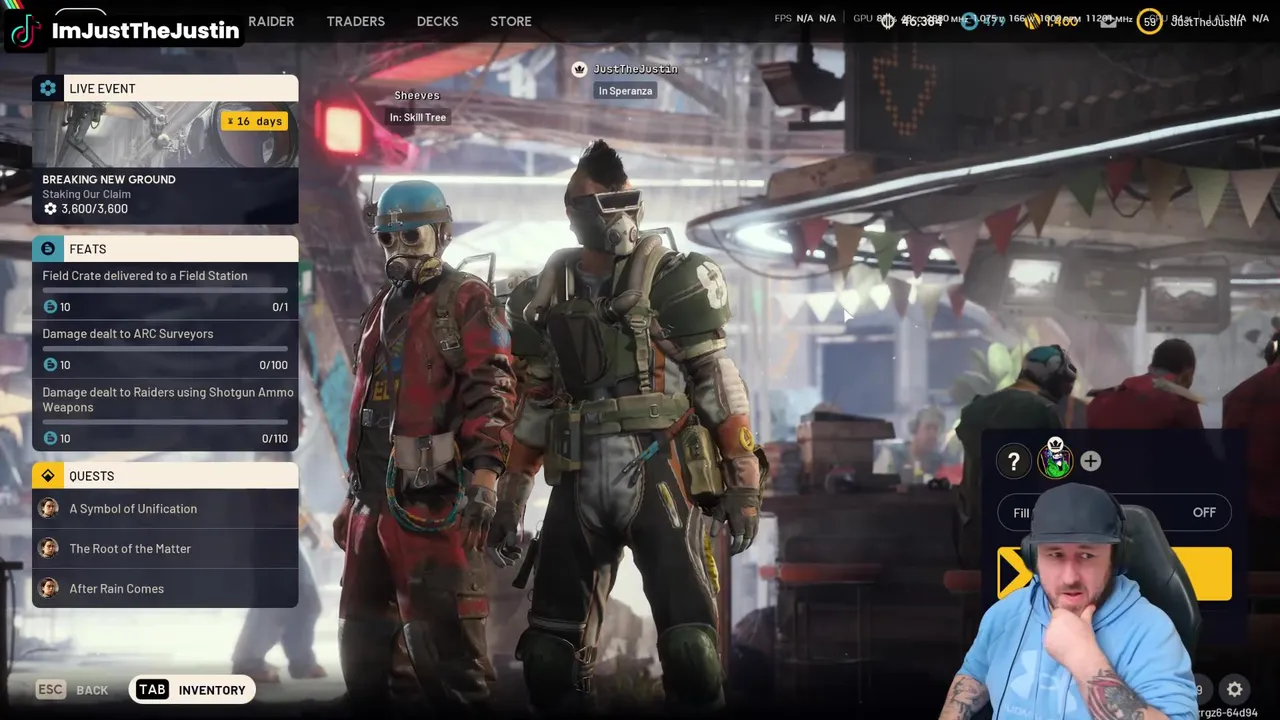
Task: Click portrait beside The Root of the Matter
Action: [48, 549]
